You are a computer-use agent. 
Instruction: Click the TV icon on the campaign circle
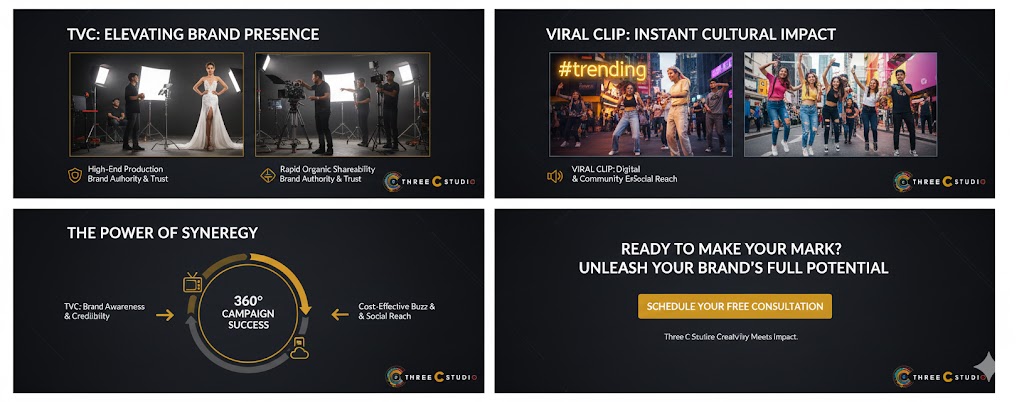193,283
